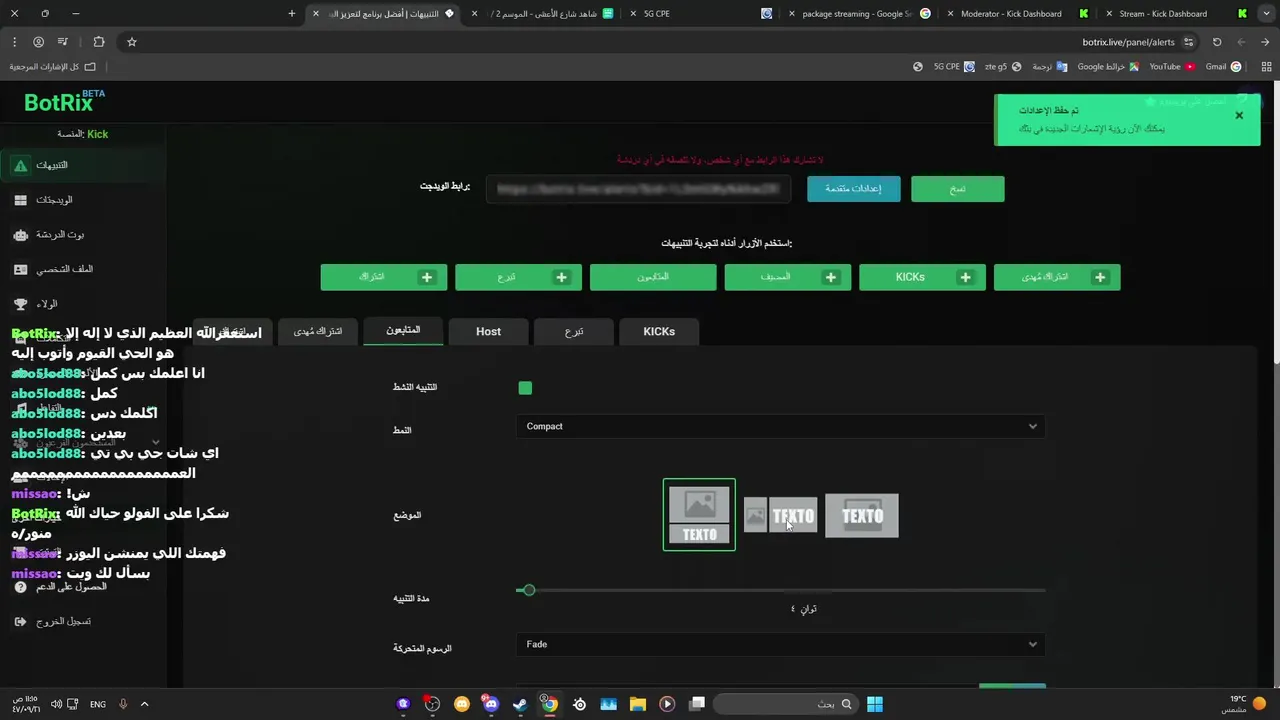Test the المتابعون alert button

point(653,277)
